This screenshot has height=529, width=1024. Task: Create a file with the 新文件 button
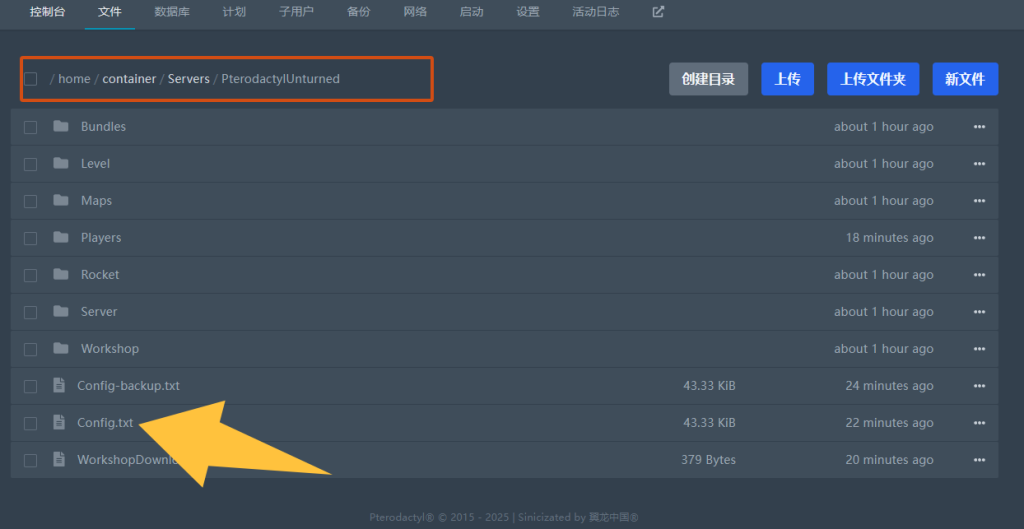pyautogui.click(x=964, y=79)
